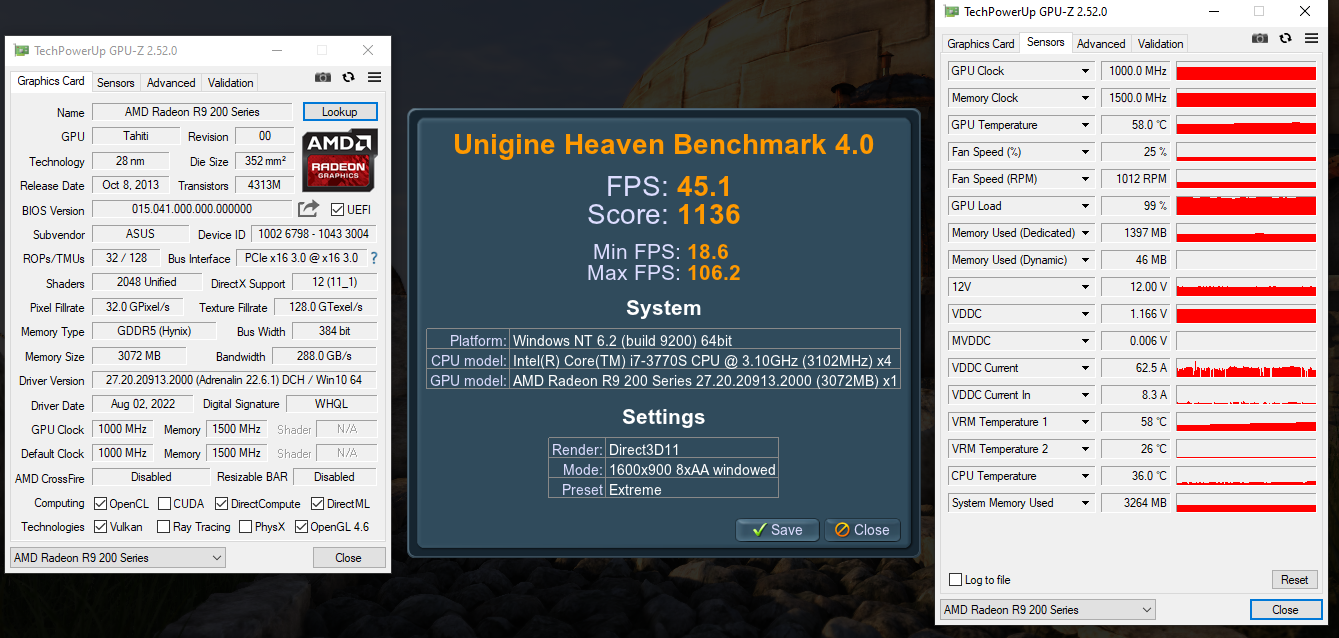Open GPU Temperature sensor dropdown

pyautogui.click(x=1085, y=125)
